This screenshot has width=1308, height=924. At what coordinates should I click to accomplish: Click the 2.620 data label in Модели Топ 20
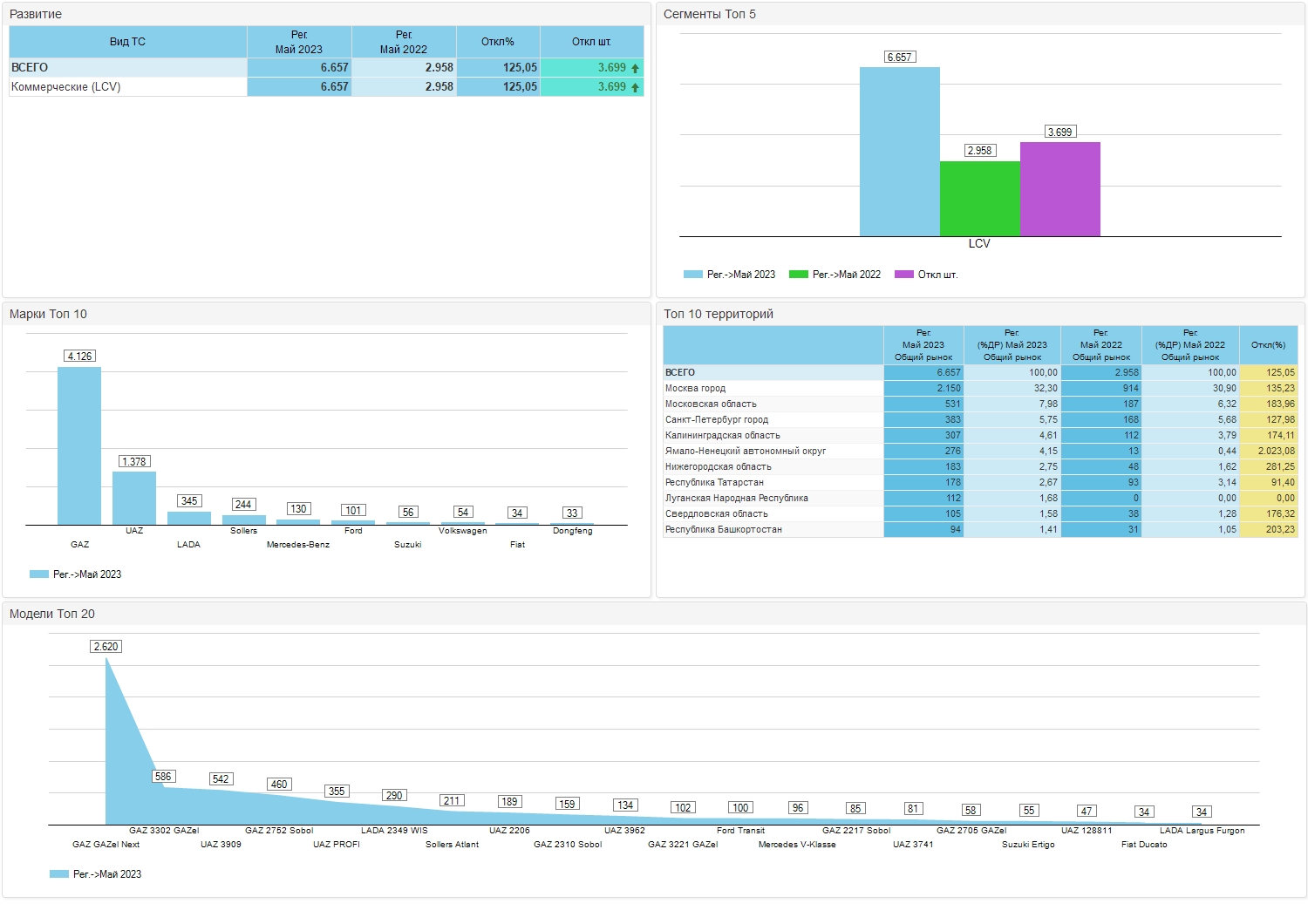click(106, 647)
